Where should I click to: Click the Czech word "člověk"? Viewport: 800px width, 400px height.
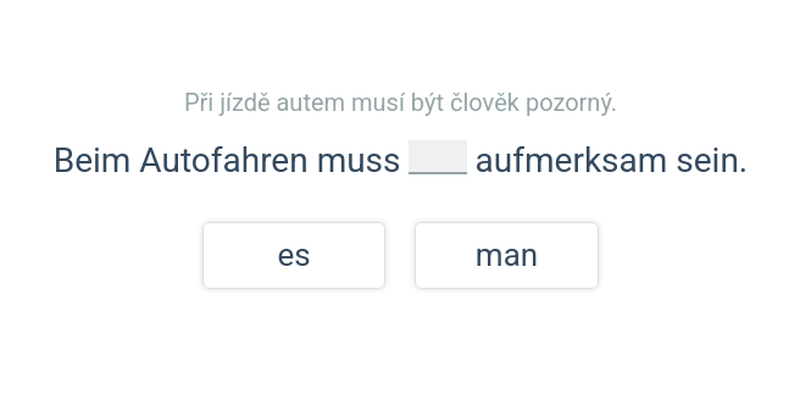tap(477, 103)
